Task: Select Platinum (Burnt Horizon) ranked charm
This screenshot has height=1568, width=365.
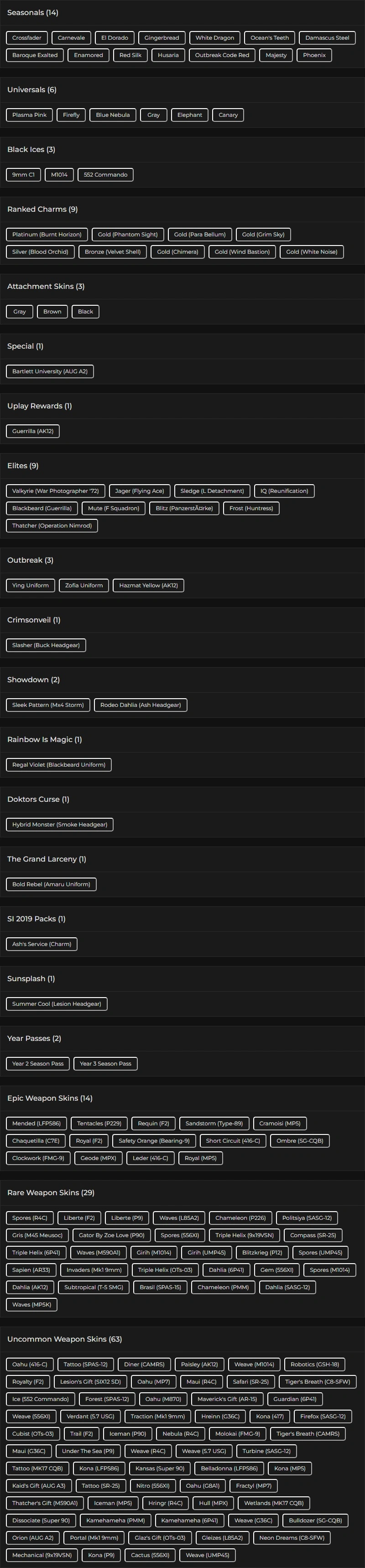Action: 47,235
